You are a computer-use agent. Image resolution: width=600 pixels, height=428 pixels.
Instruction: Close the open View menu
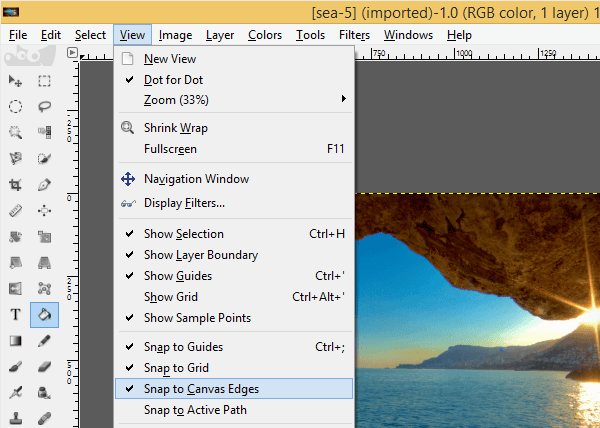(x=132, y=35)
